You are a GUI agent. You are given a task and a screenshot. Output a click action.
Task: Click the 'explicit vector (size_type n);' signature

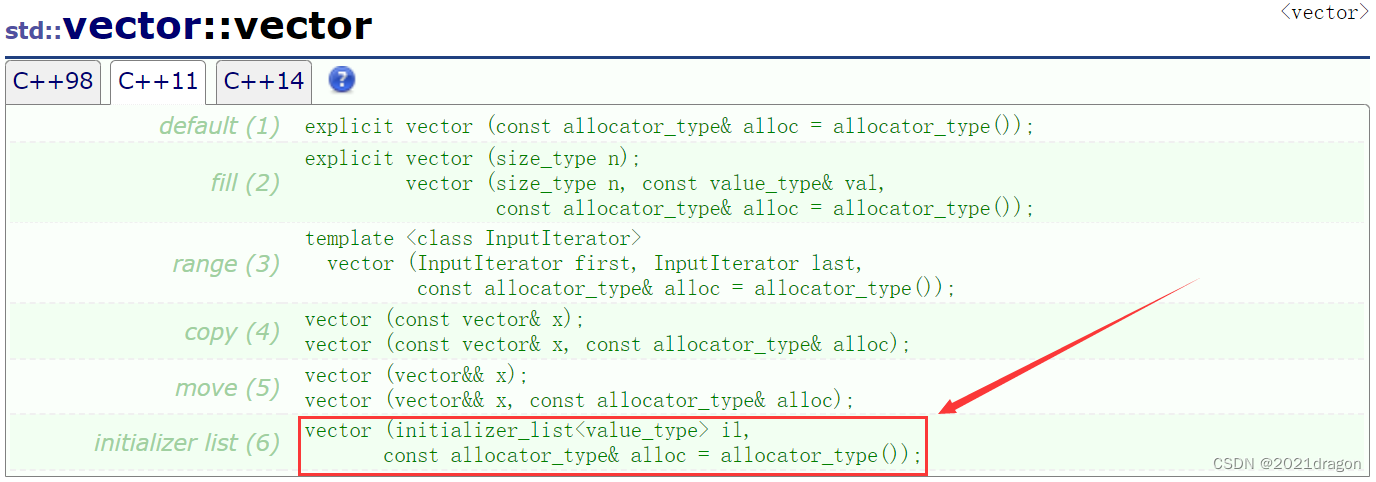[472, 159]
